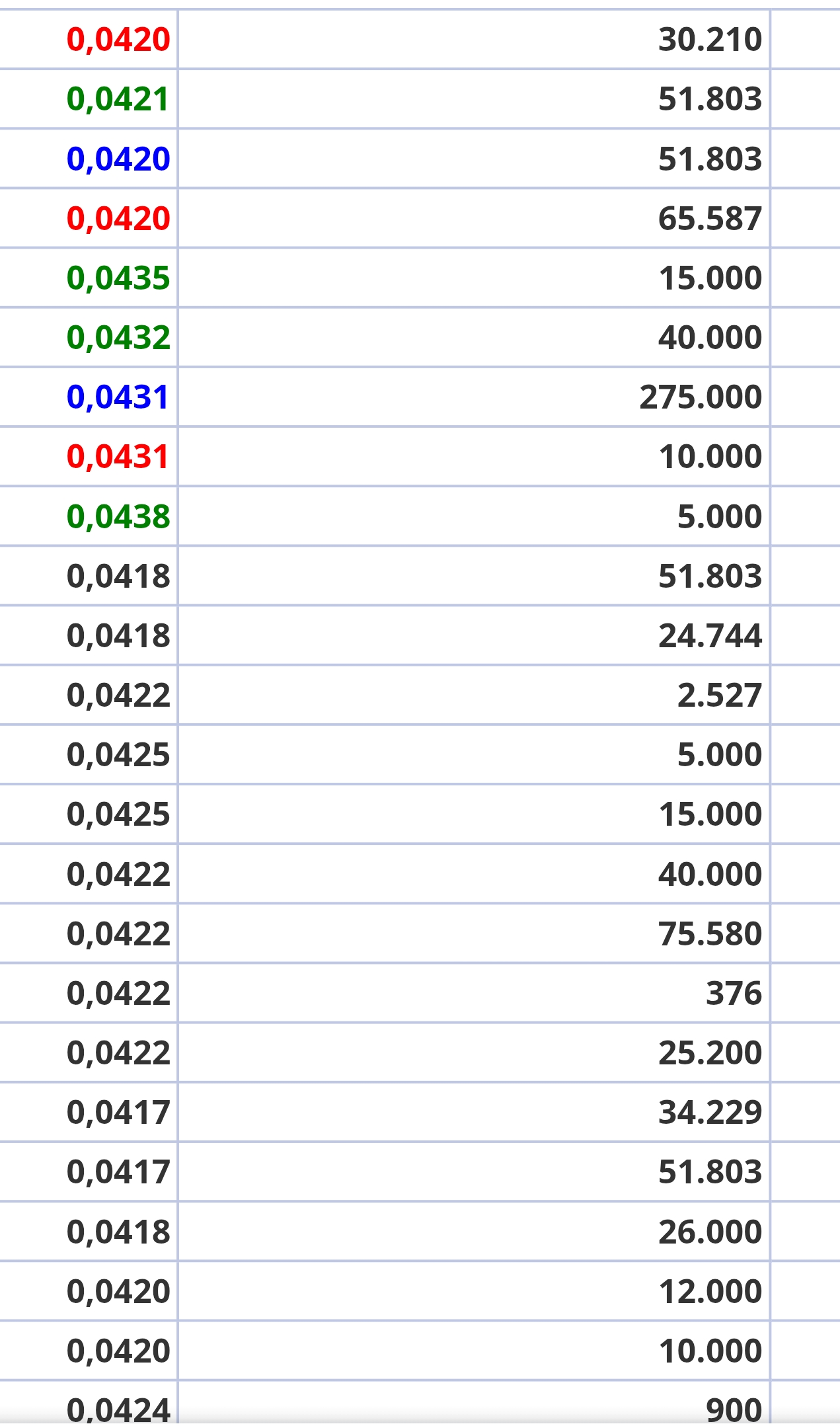Viewport: 840px width, 1426px height.
Task: Click the volume value 65.587
Action: coord(710,219)
